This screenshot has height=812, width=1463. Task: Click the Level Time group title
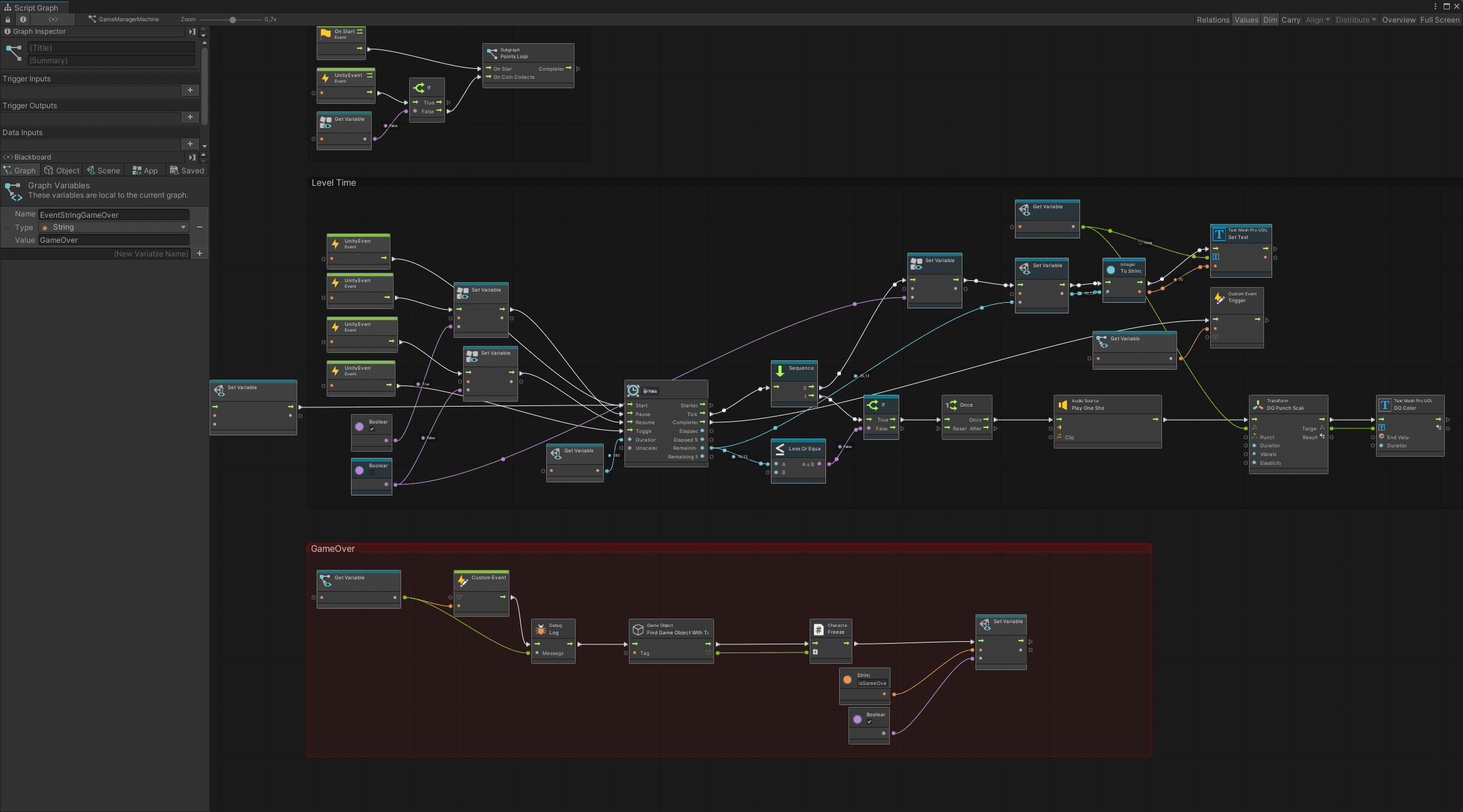[334, 183]
